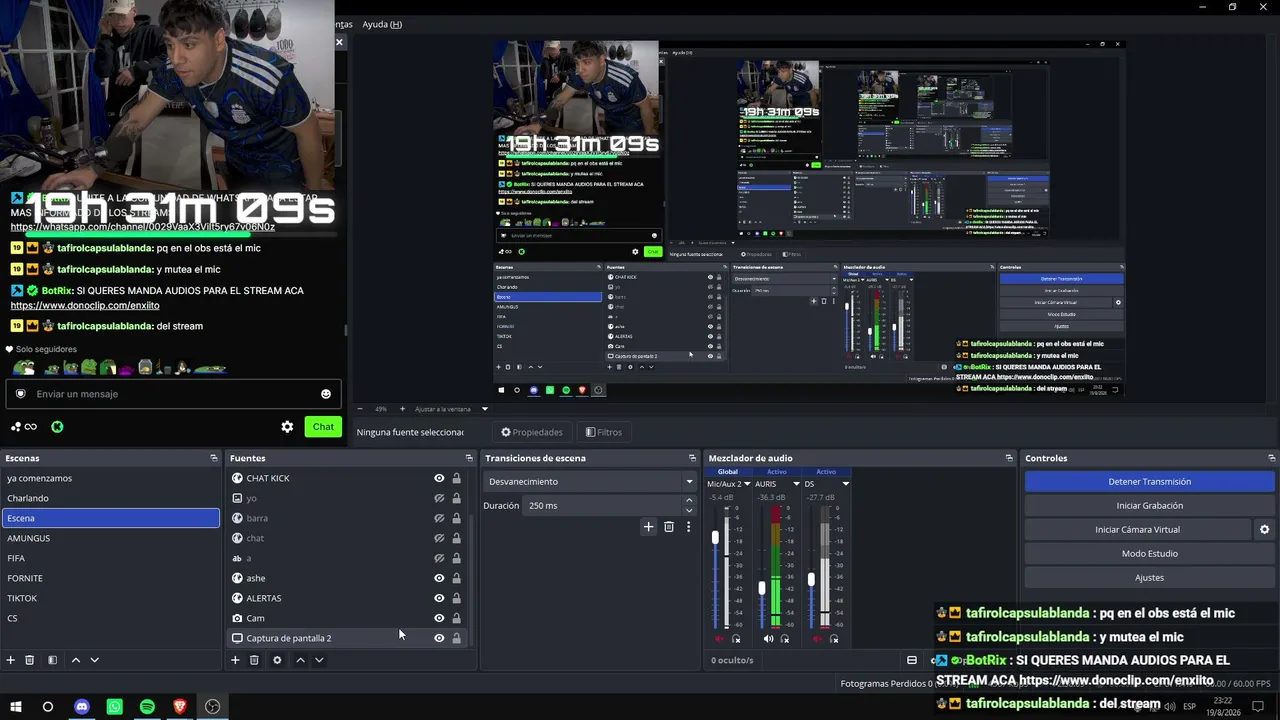Open Ajustes in Controles
The height and width of the screenshot is (720, 1280).
point(1149,578)
